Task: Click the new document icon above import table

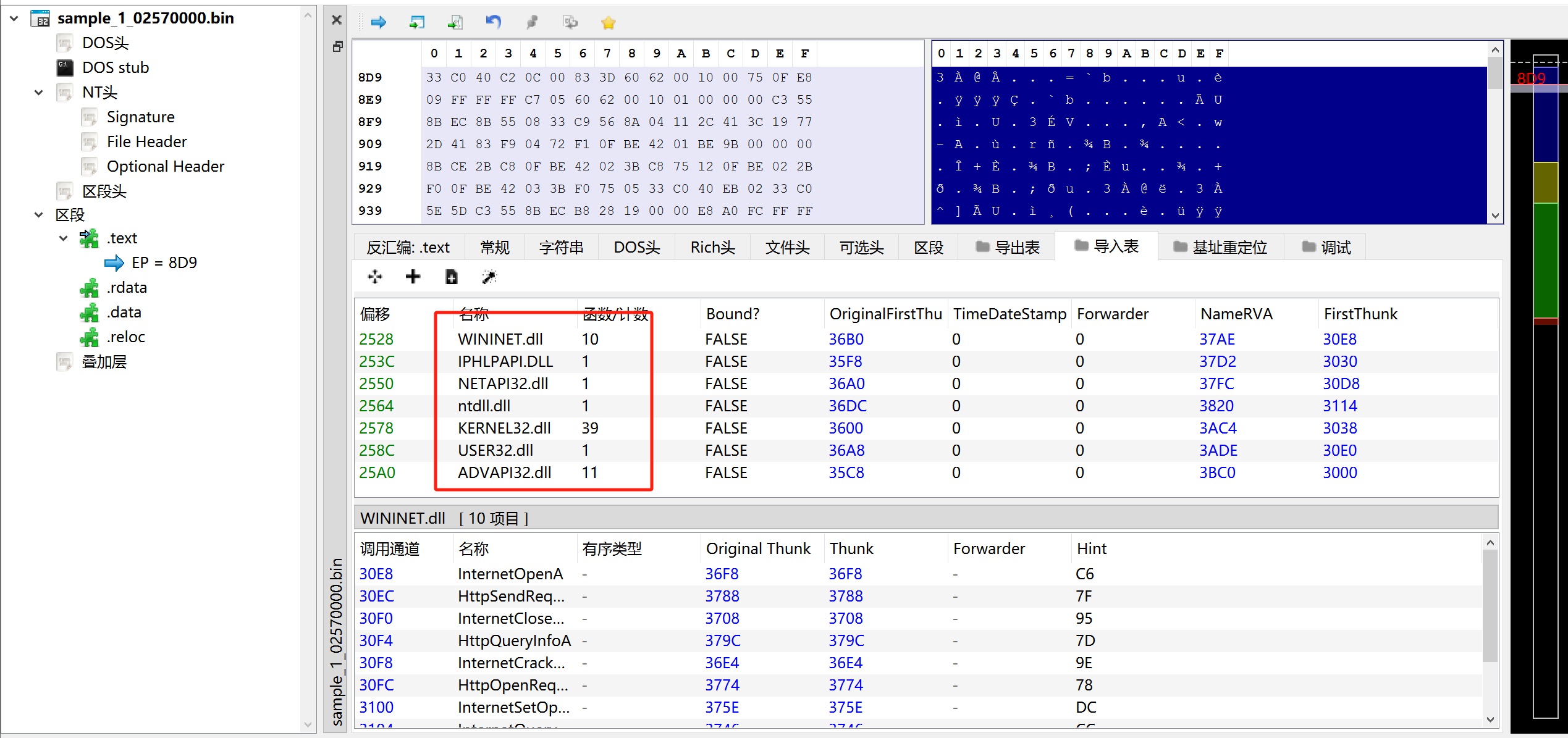Action: point(452,277)
